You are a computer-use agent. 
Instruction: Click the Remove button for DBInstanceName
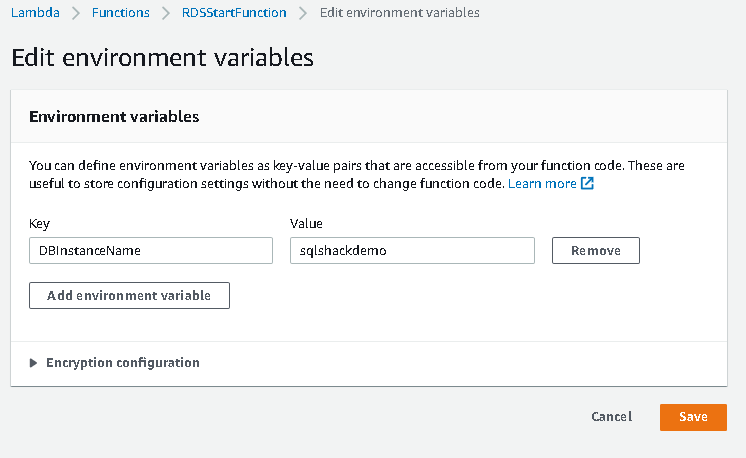595,250
